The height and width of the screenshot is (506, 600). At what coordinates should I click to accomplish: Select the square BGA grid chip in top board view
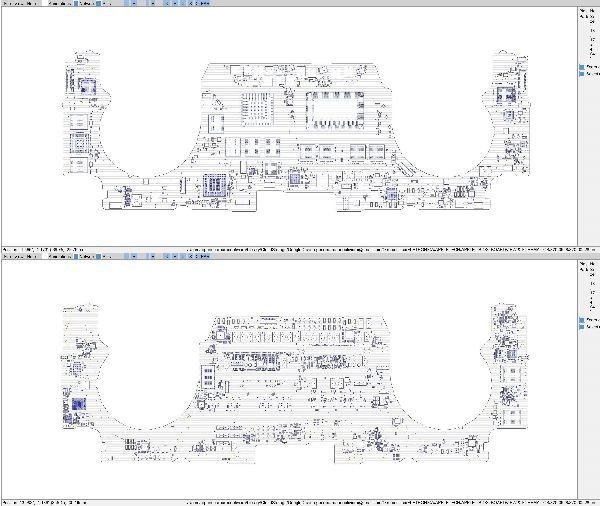tap(259, 108)
